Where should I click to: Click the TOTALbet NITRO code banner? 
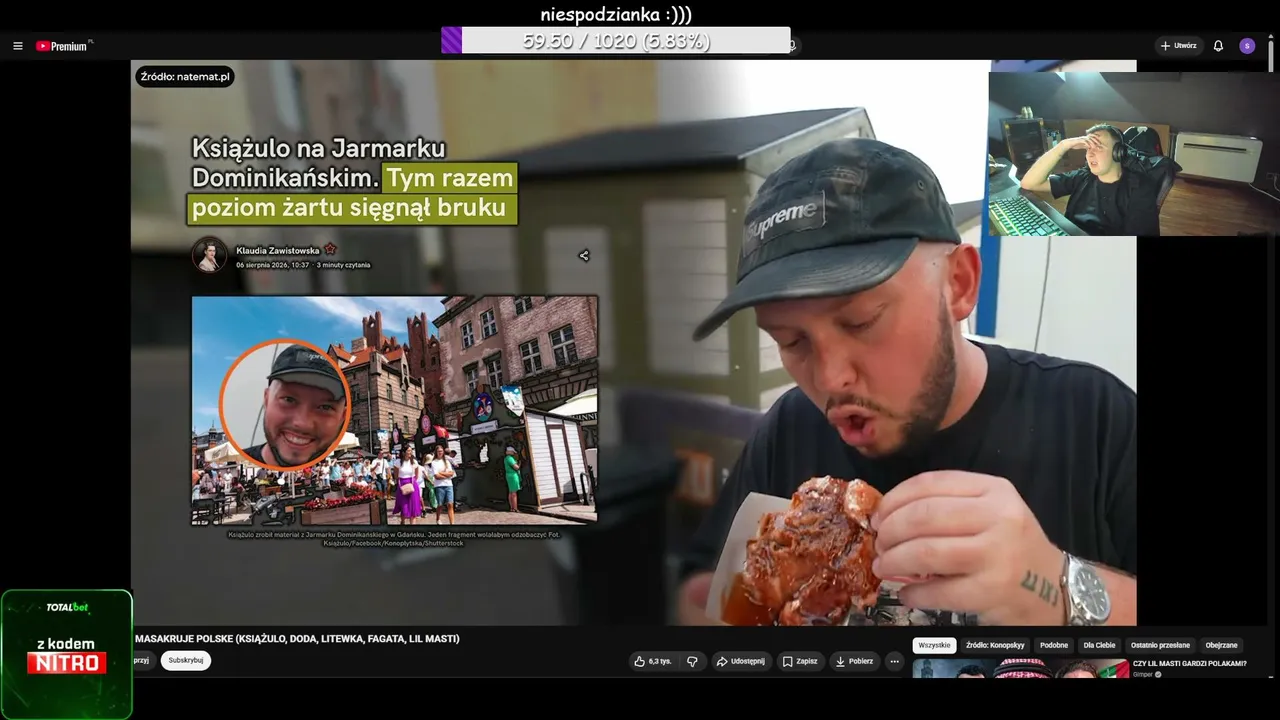pyautogui.click(x=66, y=654)
